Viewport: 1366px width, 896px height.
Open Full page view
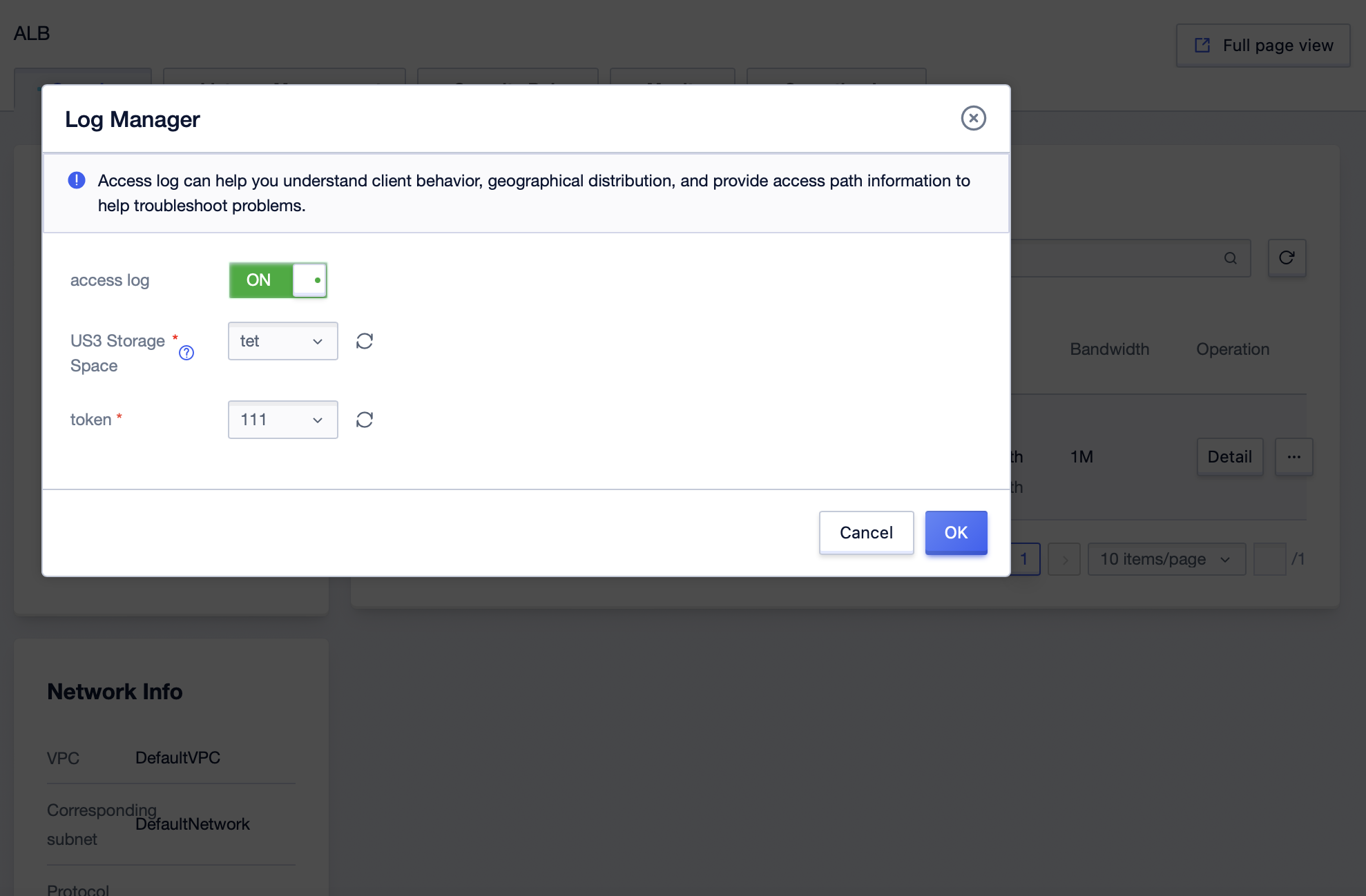pyautogui.click(x=1263, y=46)
